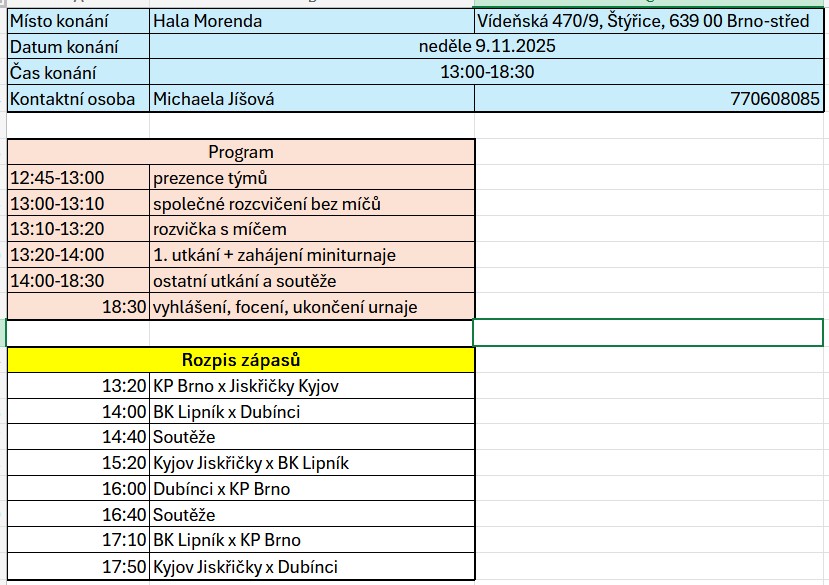Select the date cell "neděle 9.11.2025"
Viewport: 829px width, 585px height.
pos(487,46)
